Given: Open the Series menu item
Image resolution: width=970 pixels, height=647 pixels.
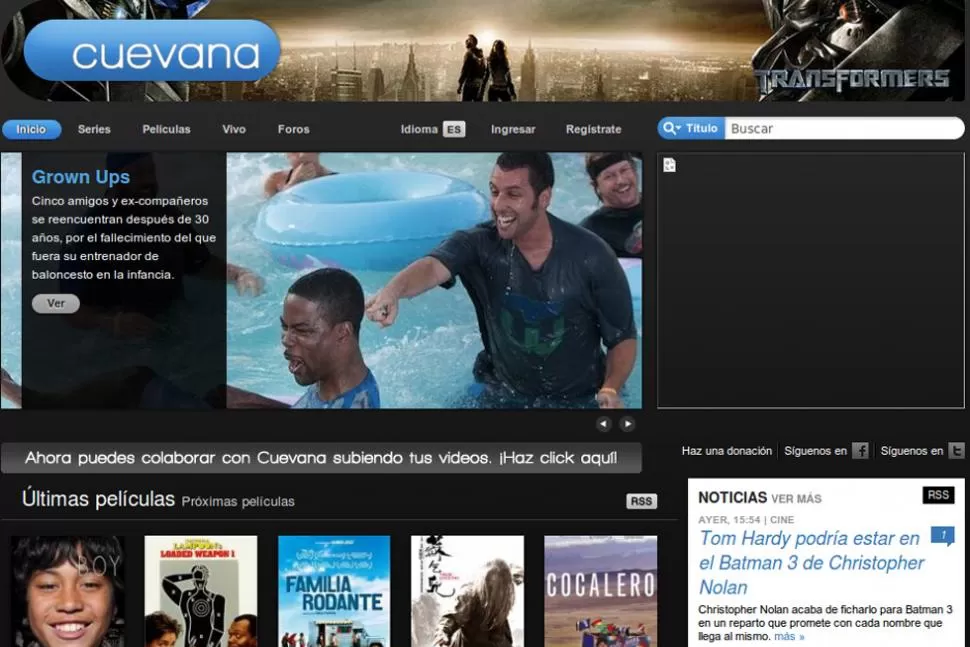Looking at the screenshot, I should pos(94,129).
